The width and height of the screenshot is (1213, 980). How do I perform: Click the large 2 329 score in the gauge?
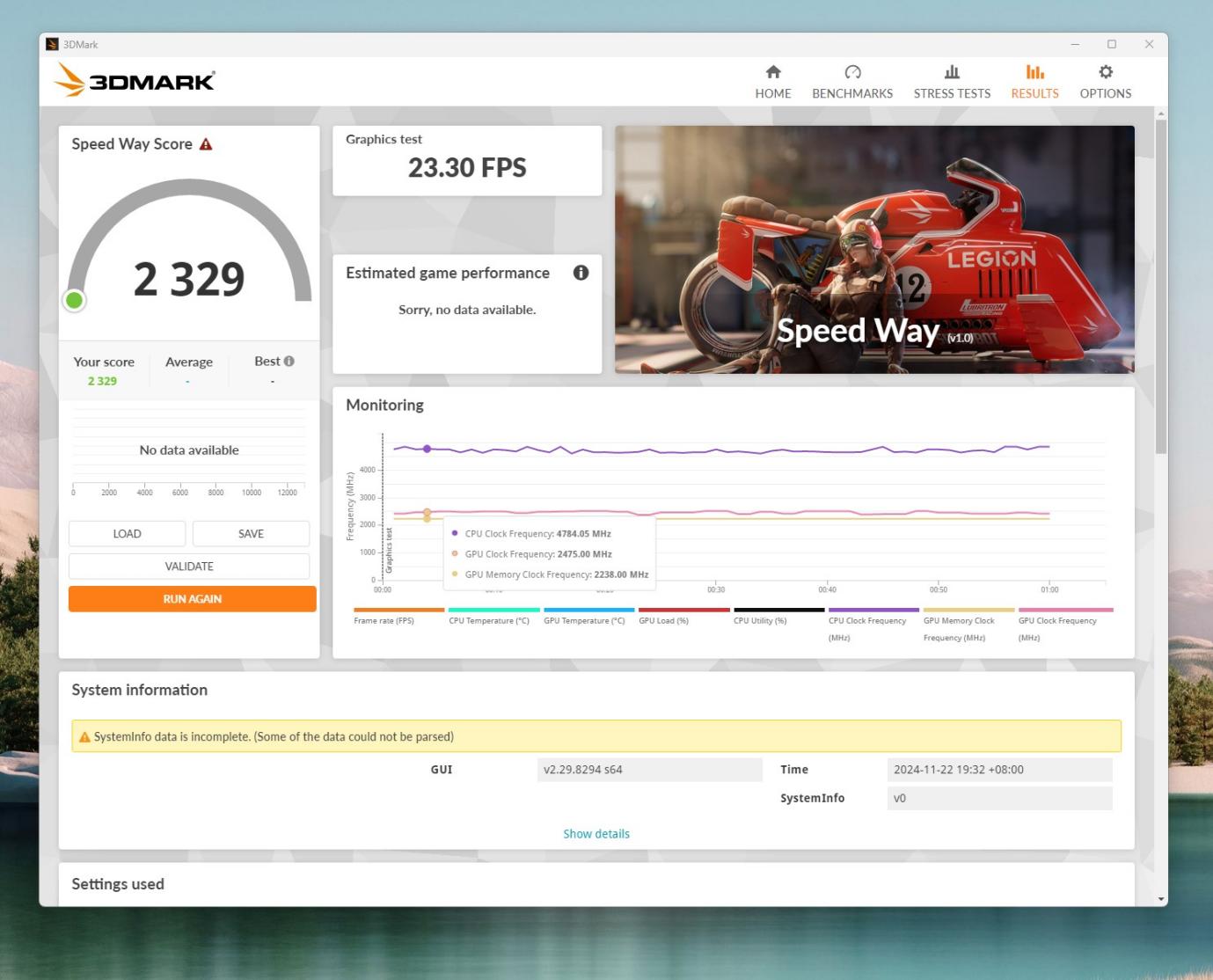pyautogui.click(x=189, y=279)
